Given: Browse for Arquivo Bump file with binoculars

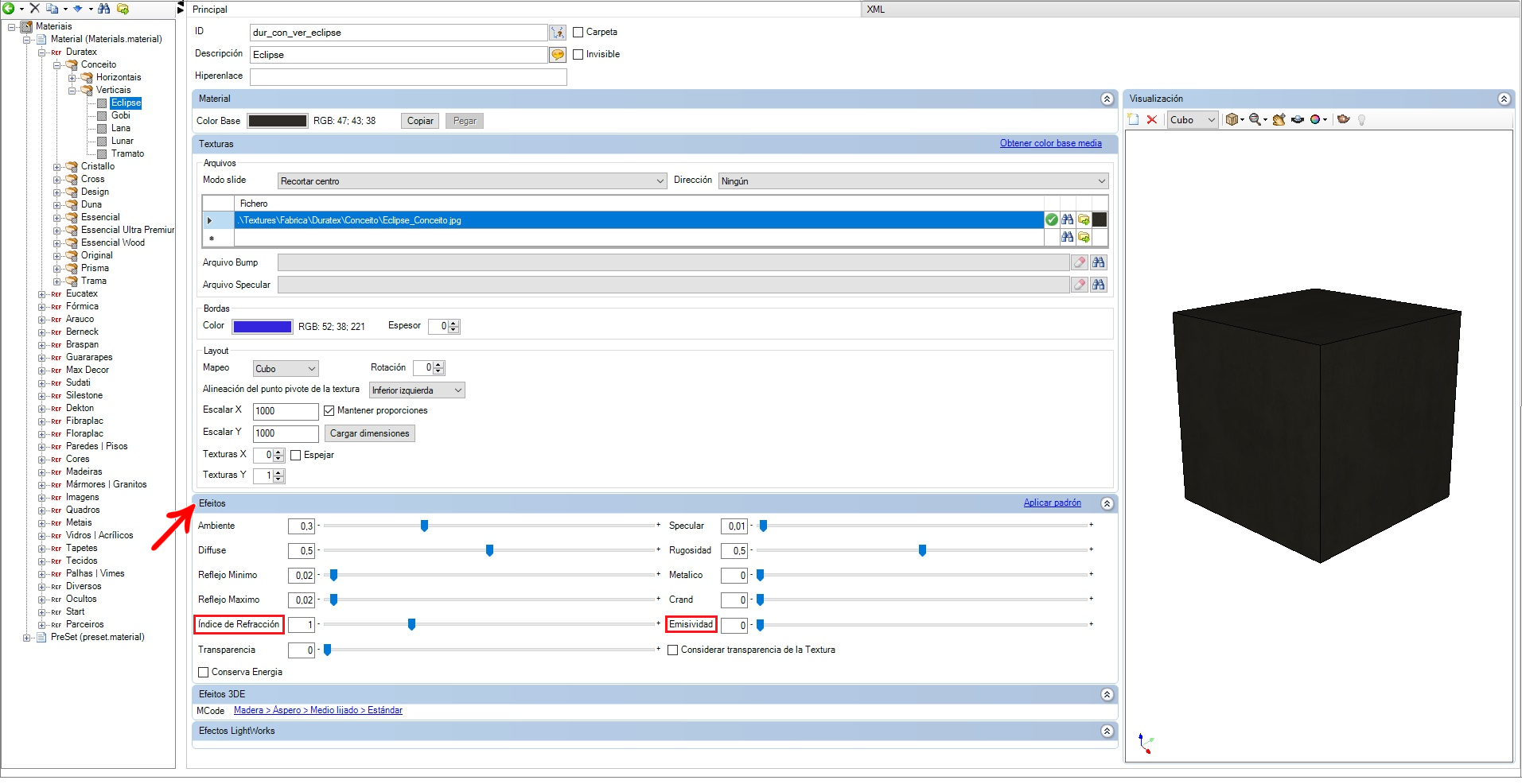Looking at the screenshot, I should click(1099, 262).
